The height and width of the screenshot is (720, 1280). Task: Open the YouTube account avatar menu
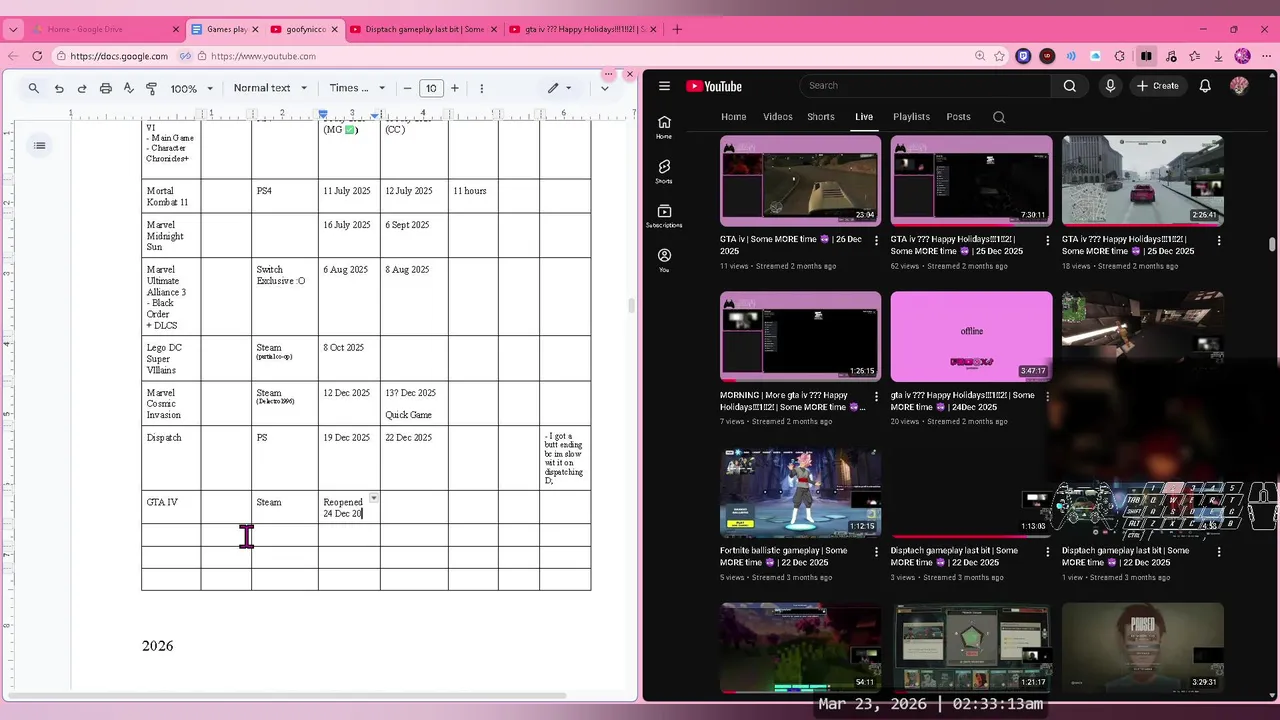1239,86
